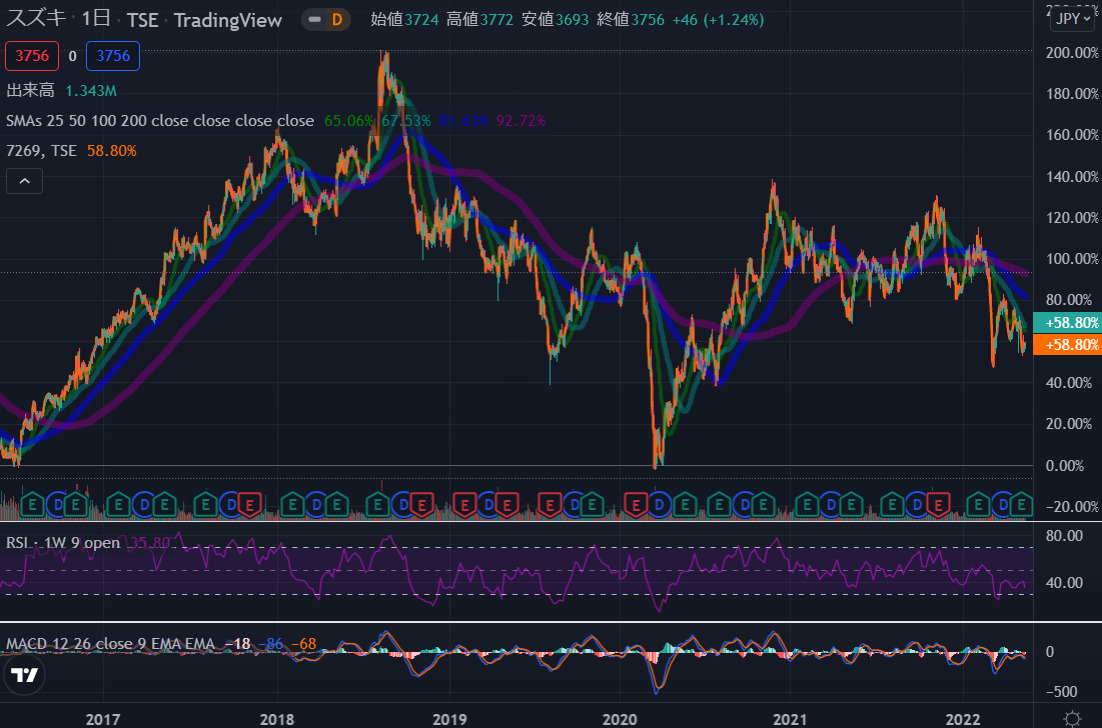Image resolution: width=1102 pixels, height=728 pixels.
Task: Click the 1.343M volume value
Action: [x=91, y=91]
